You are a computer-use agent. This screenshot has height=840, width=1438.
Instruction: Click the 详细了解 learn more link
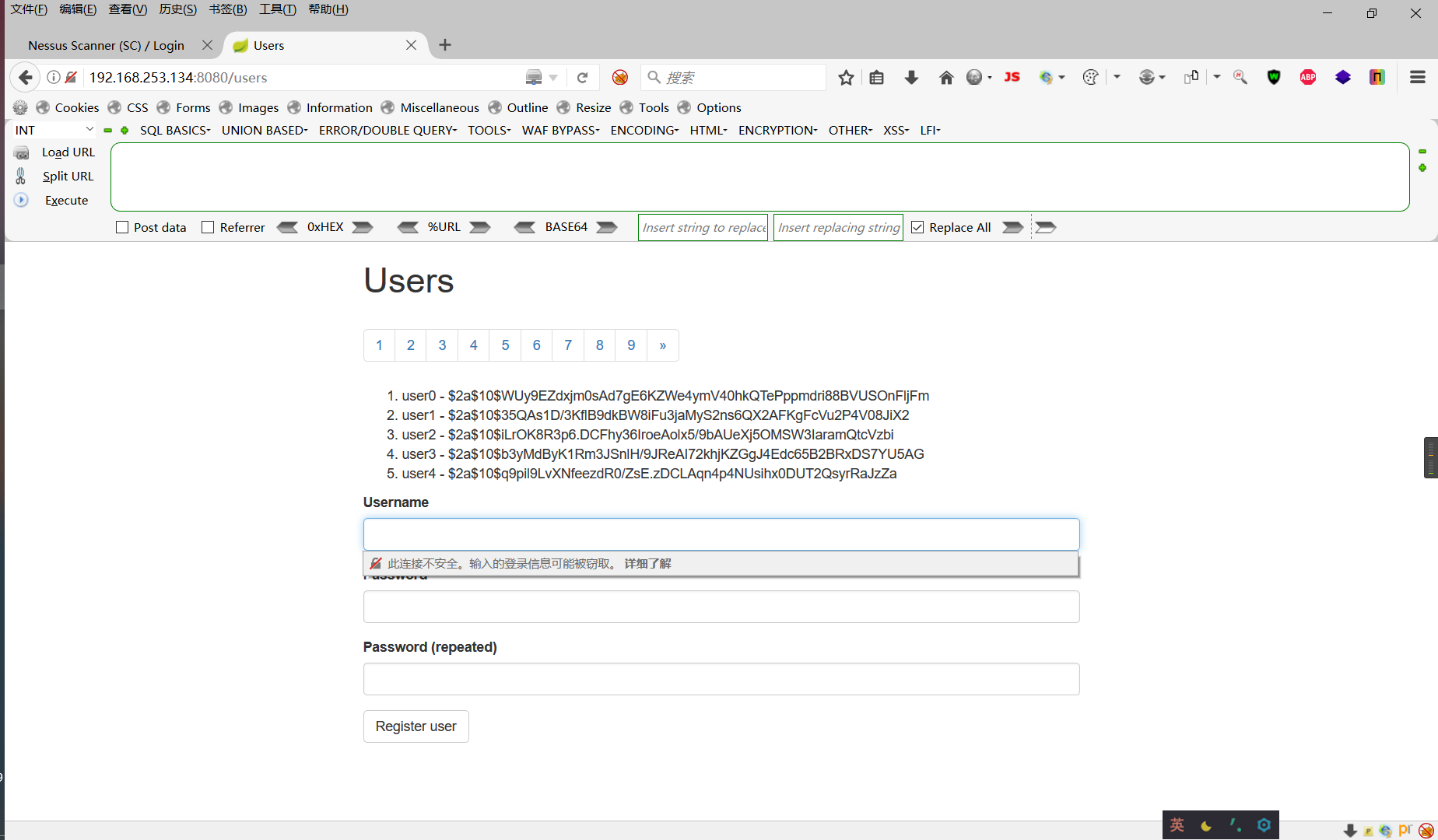coord(647,564)
